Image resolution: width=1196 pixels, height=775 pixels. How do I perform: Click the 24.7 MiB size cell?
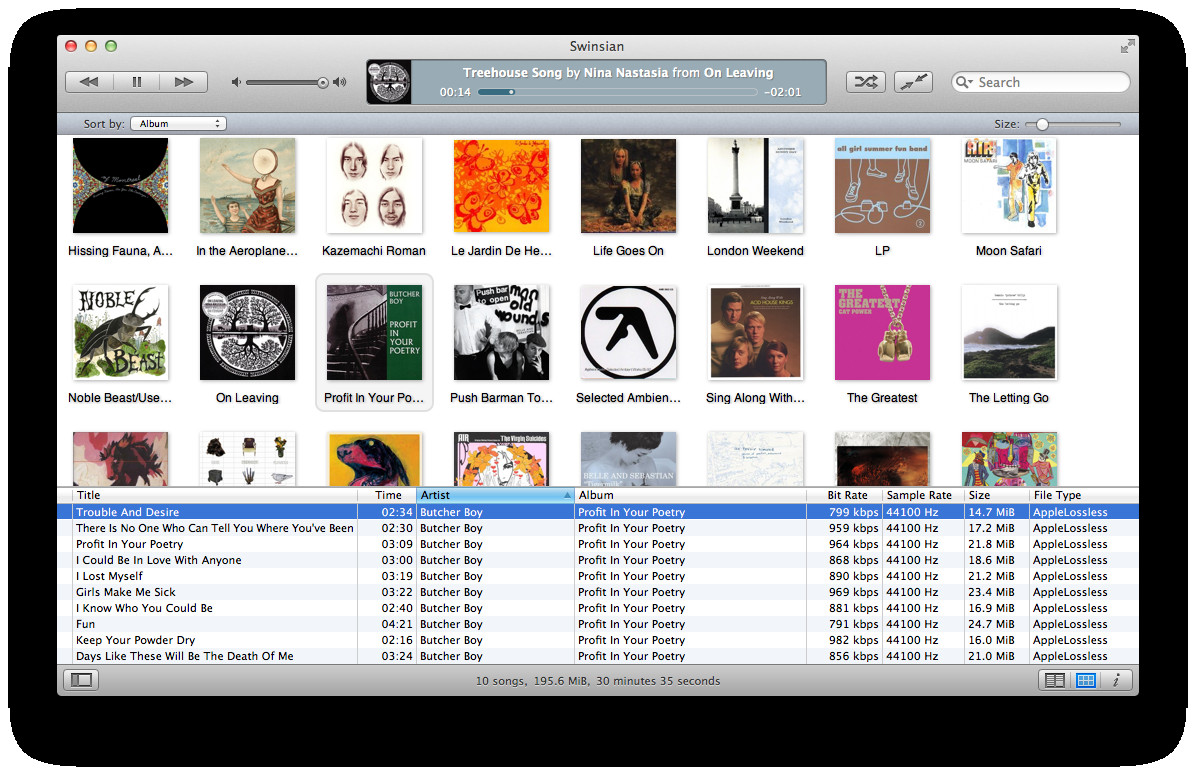click(x=992, y=624)
